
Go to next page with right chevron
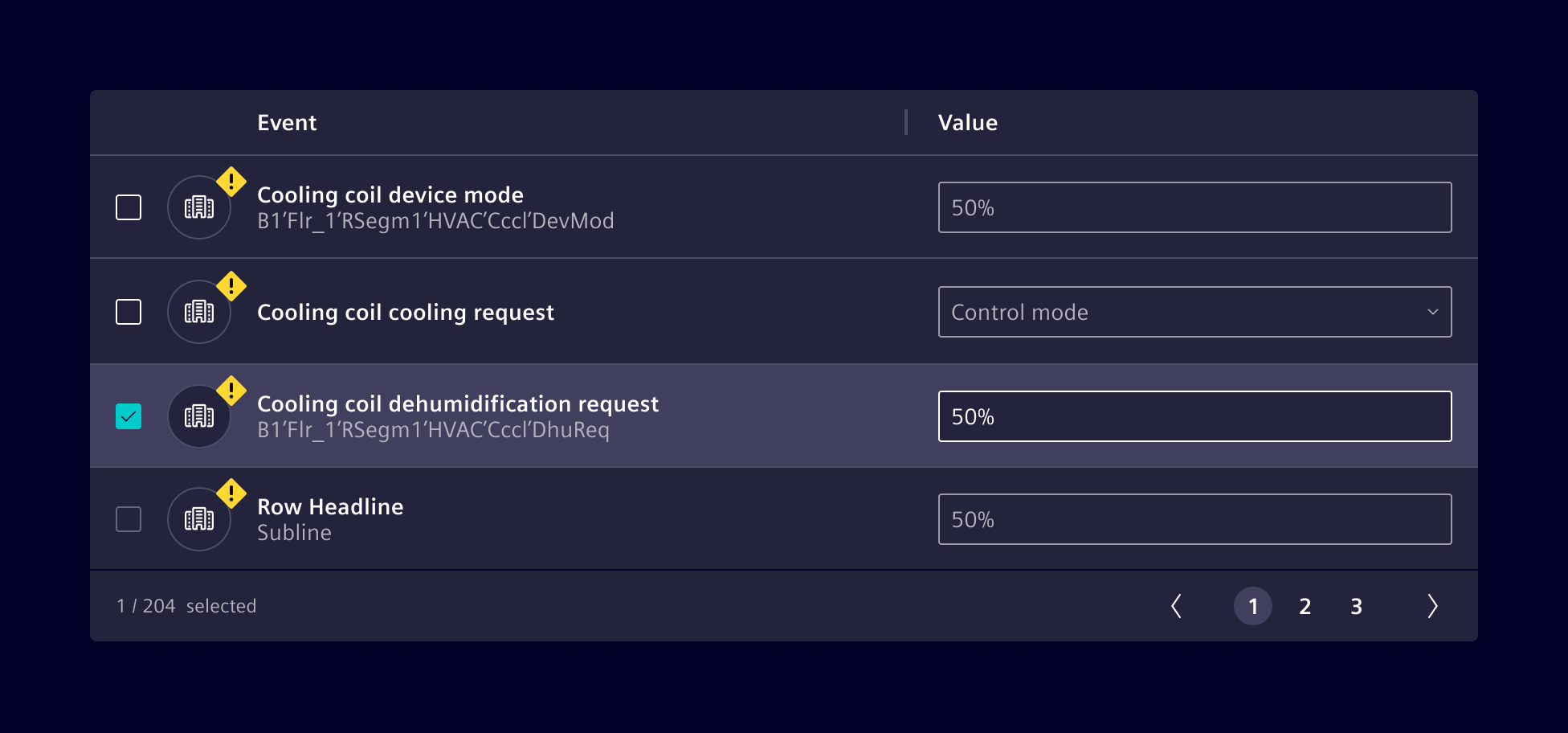coord(1432,606)
